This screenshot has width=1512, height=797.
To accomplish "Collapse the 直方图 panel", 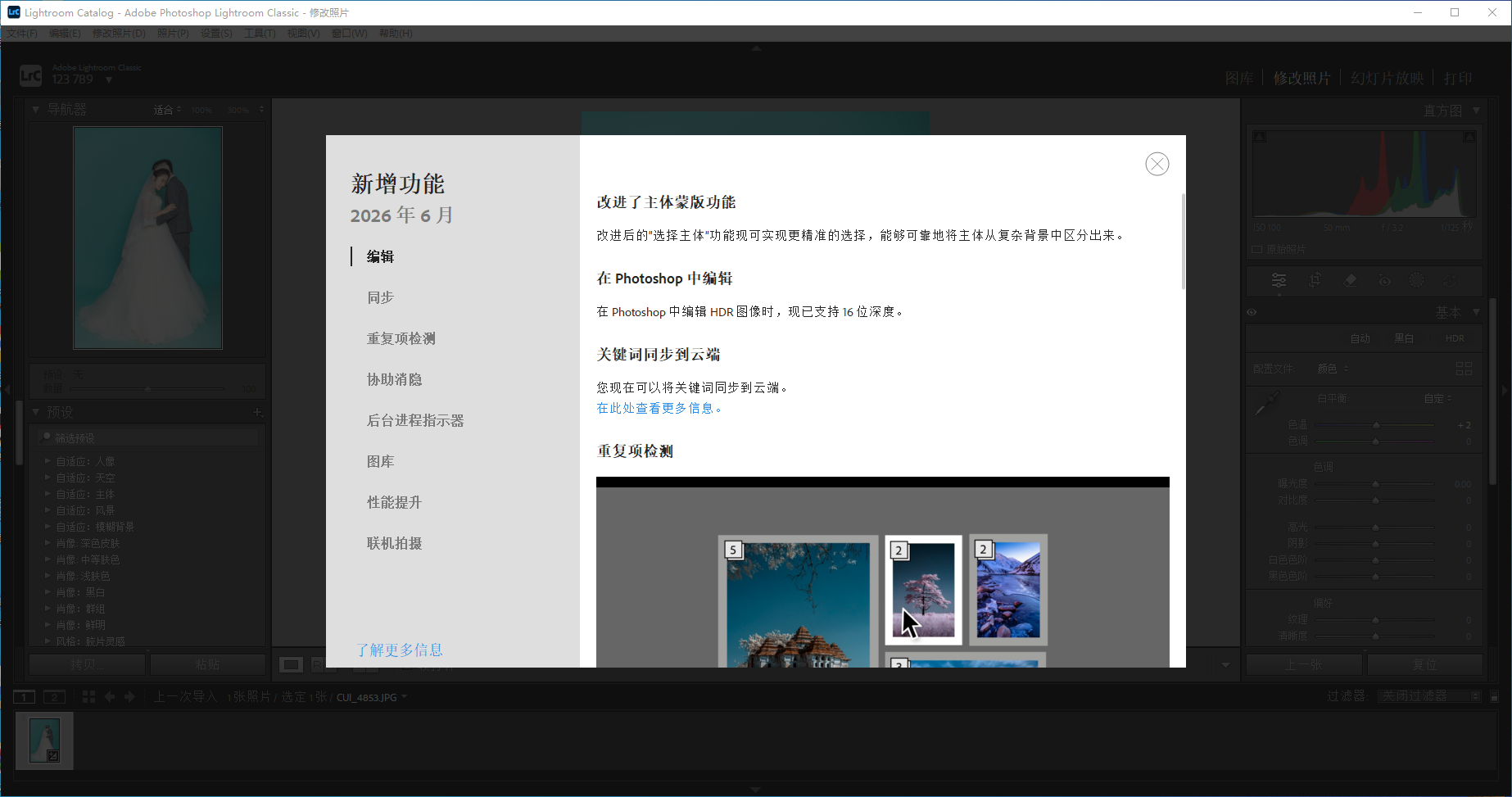I will 1477,110.
